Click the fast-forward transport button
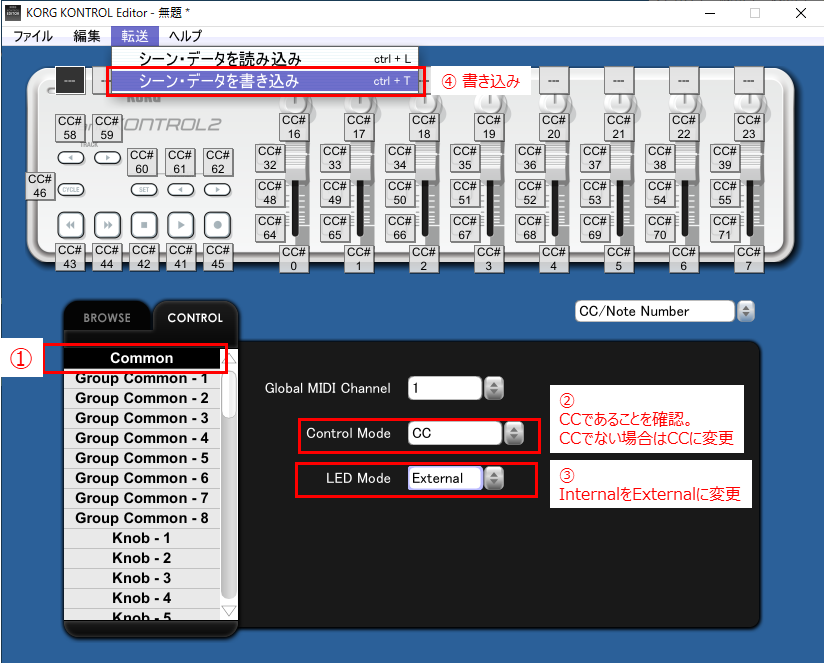 pos(107,223)
